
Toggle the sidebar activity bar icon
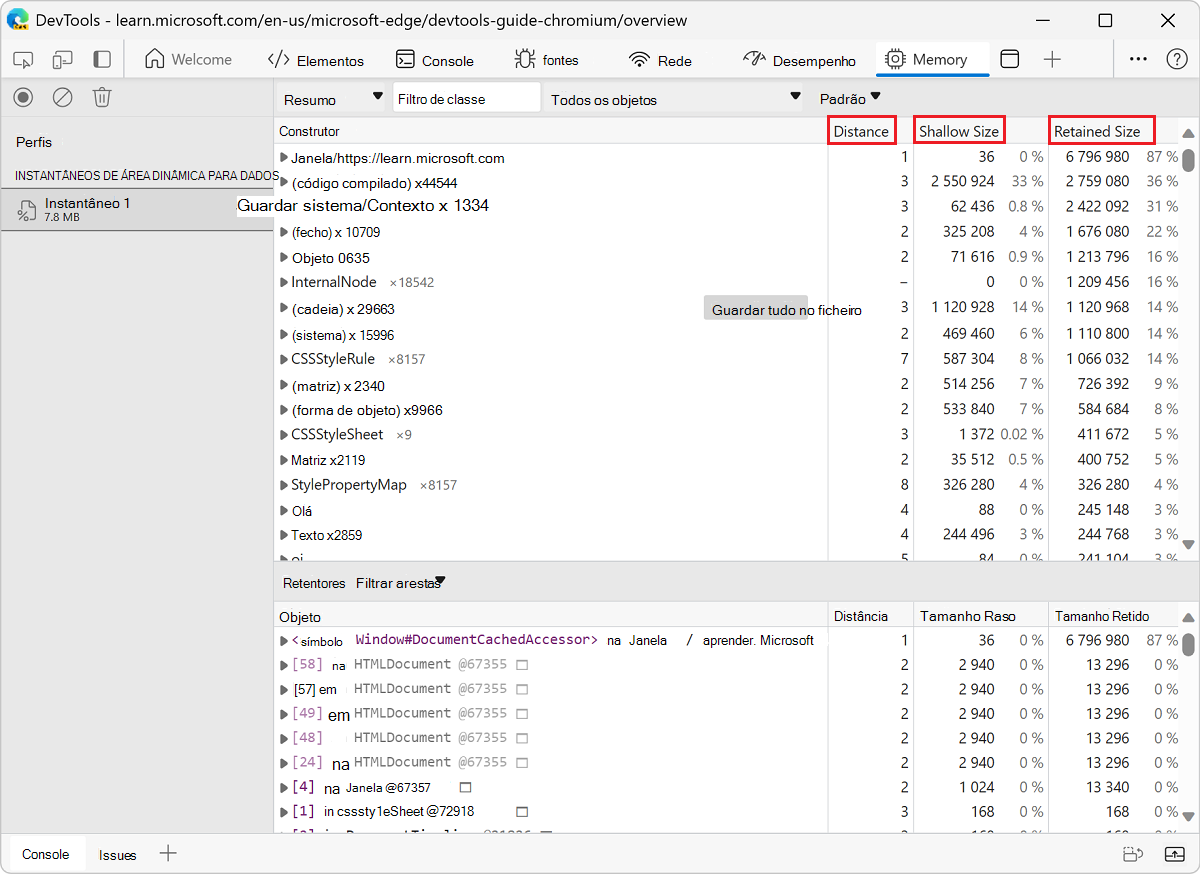[x=102, y=60]
